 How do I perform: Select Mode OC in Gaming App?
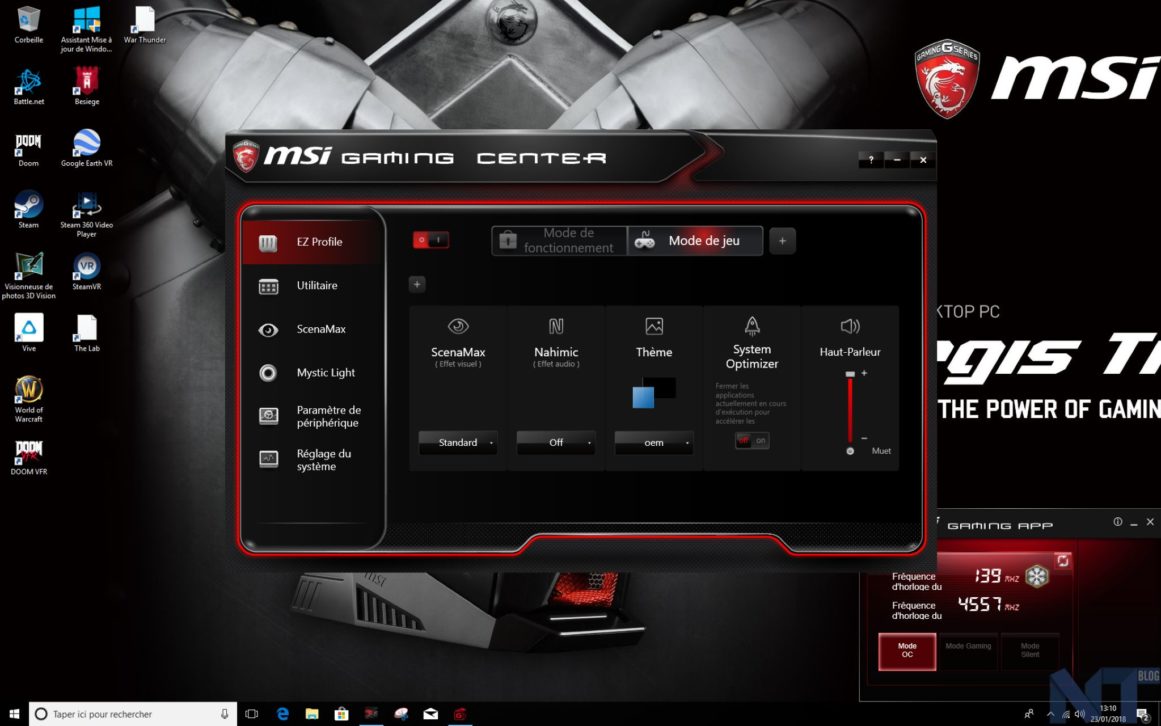907,651
